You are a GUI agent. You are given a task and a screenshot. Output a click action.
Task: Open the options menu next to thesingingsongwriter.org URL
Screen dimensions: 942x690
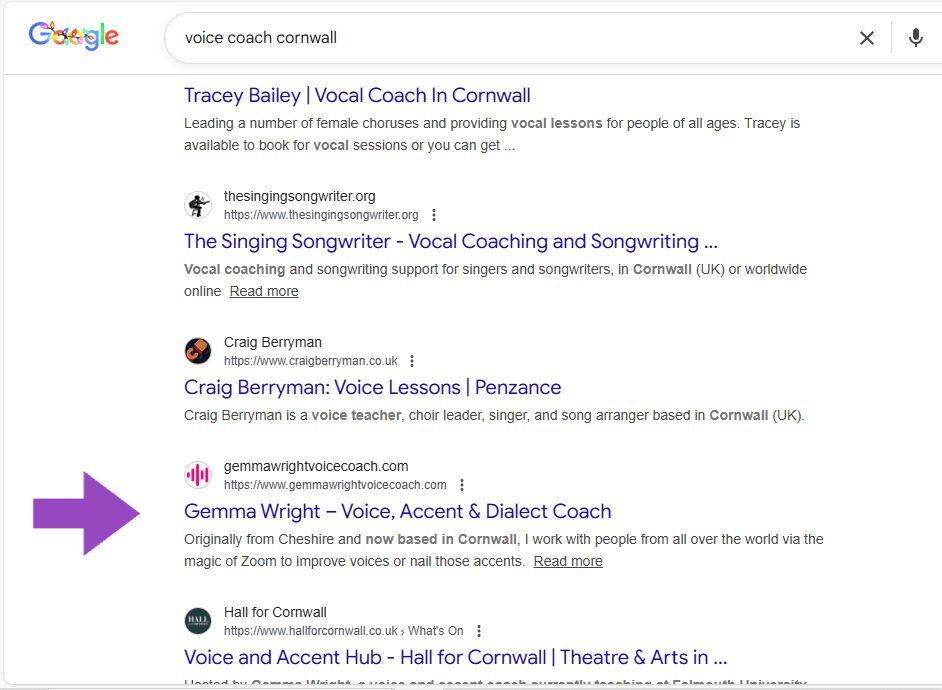pos(434,215)
